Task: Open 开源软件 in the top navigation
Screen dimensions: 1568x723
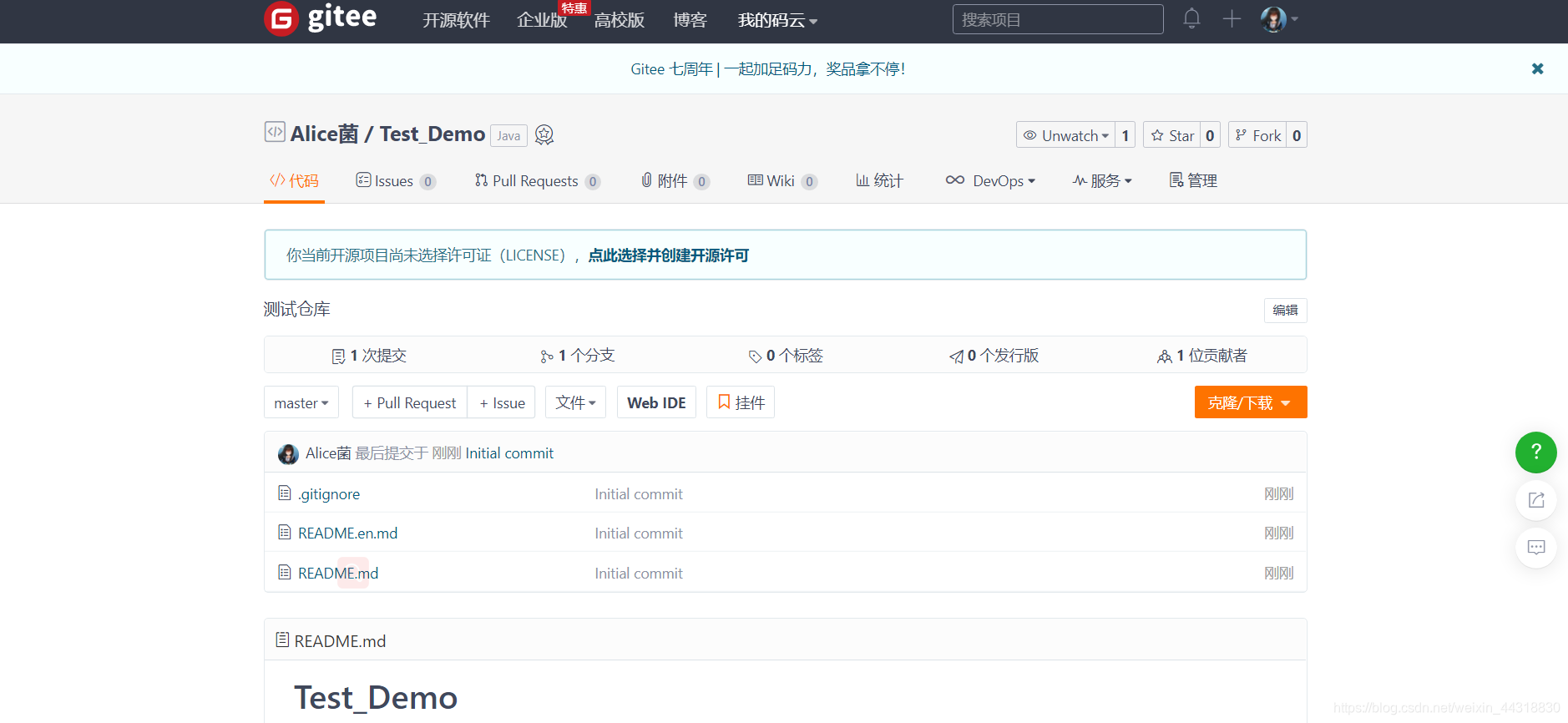Action: 456,20
